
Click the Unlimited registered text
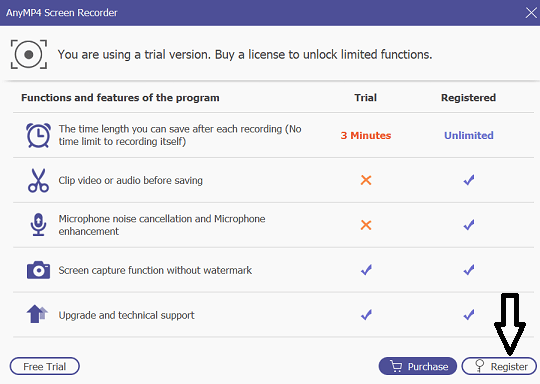coord(469,135)
